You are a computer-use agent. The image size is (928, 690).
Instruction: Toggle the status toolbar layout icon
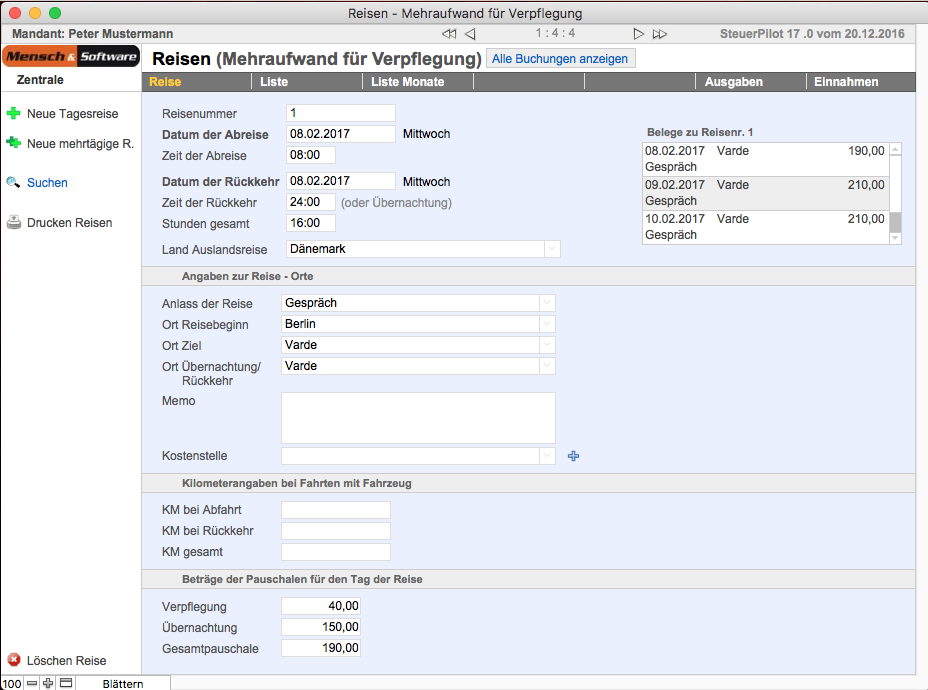[x=66, y=683]
